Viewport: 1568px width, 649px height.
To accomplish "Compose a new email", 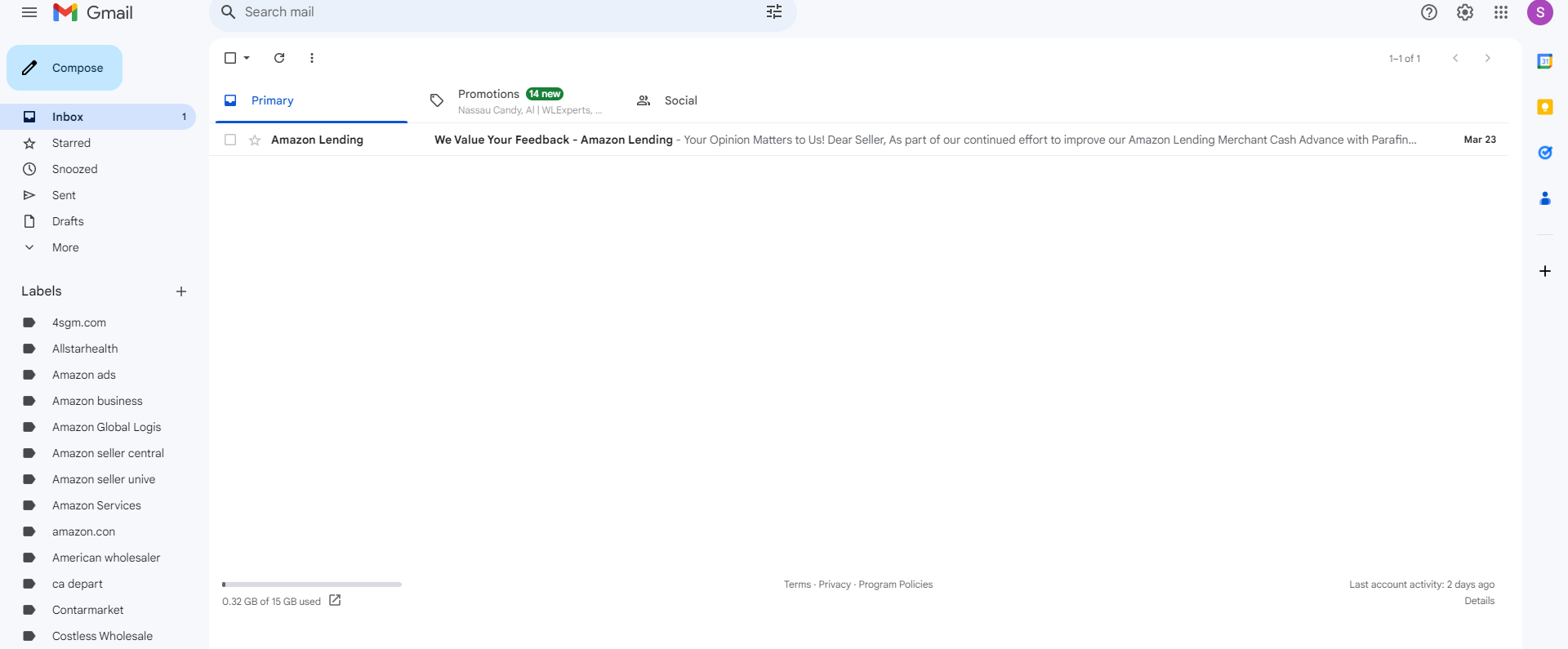I will pyautogui.click(x=65, y=68).
